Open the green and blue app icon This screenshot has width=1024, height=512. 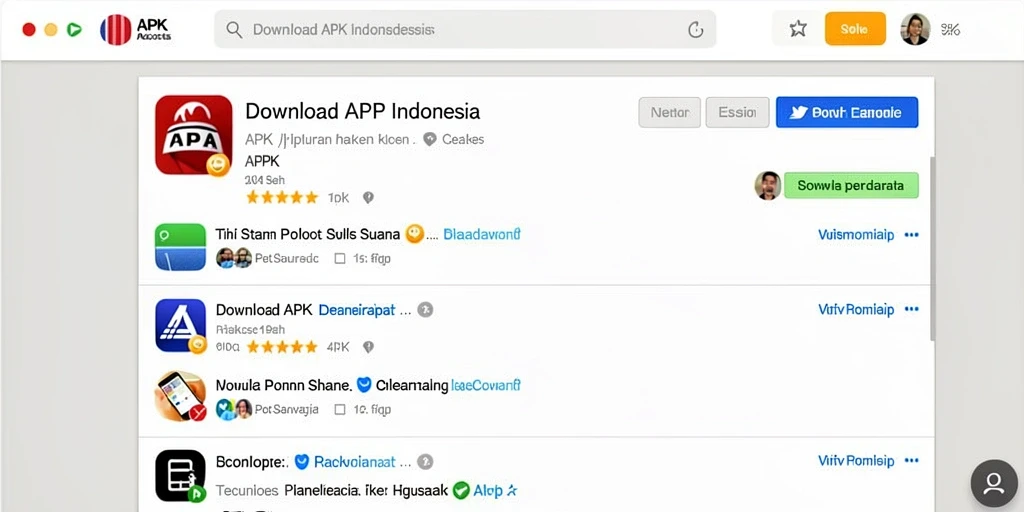[180, 246]
